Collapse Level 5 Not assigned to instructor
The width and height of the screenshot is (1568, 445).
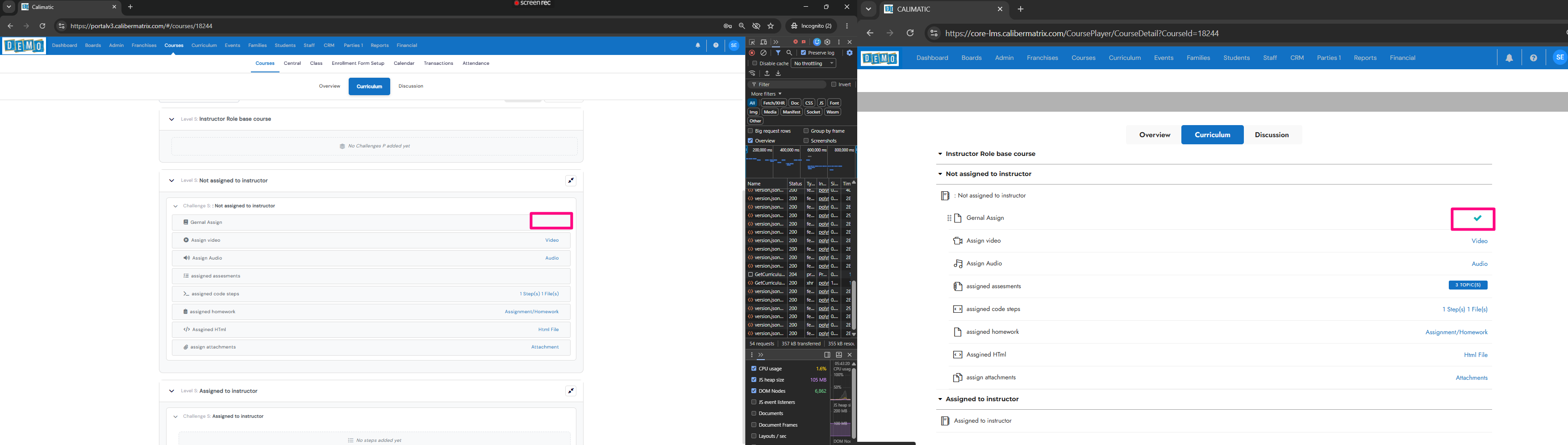click(x=171, y=181)
